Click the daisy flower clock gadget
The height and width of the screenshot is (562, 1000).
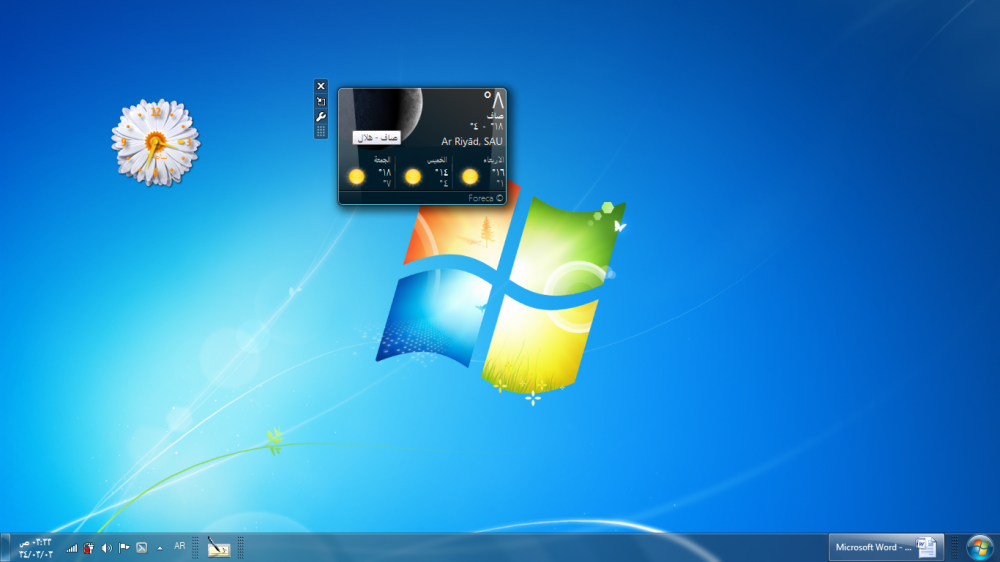[155, 142]
